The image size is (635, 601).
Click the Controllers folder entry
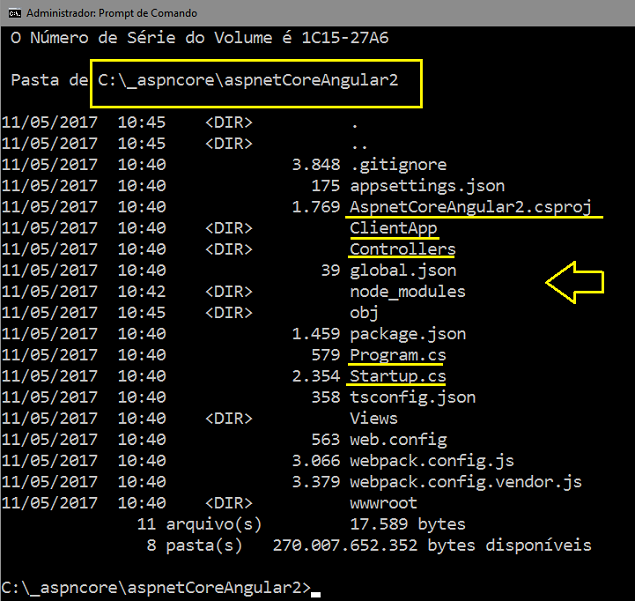[x=403, y=249]
